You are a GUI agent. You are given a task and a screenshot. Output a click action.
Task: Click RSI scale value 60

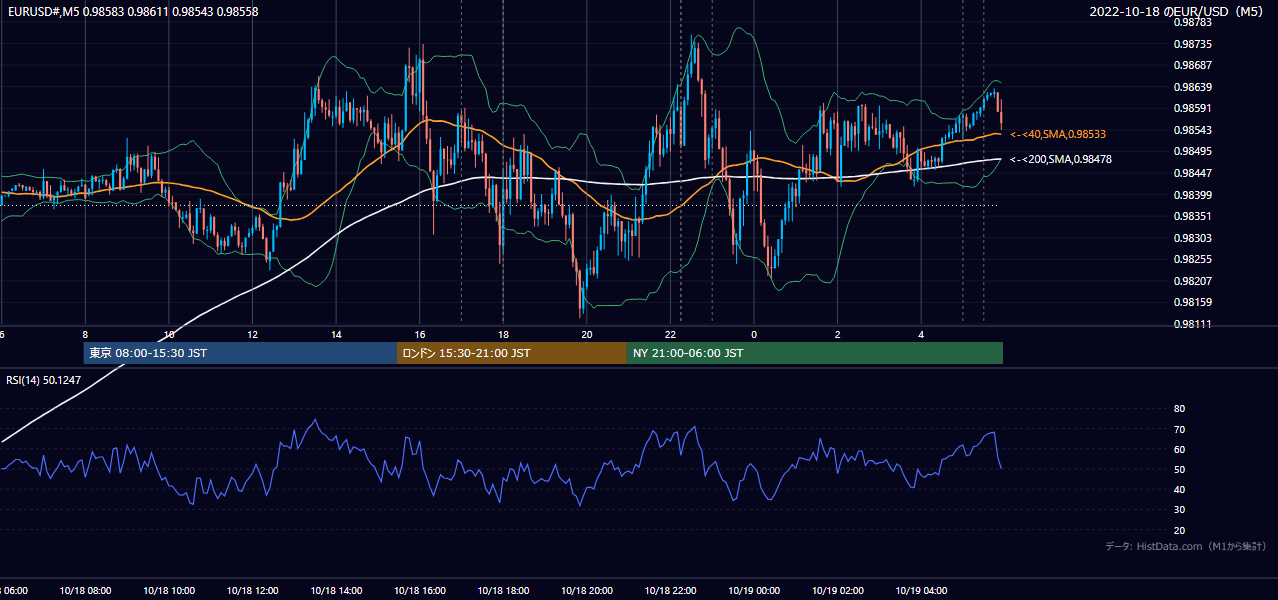click(x=1179, y=449)
